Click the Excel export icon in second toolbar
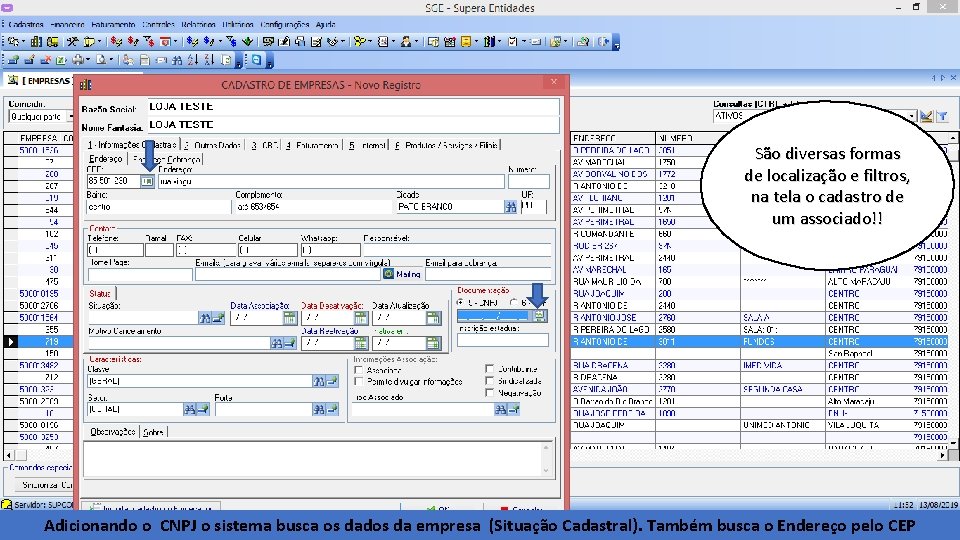The height and width of the screenshot is (540, 960). pyautogui.click(x=61, y=60)
